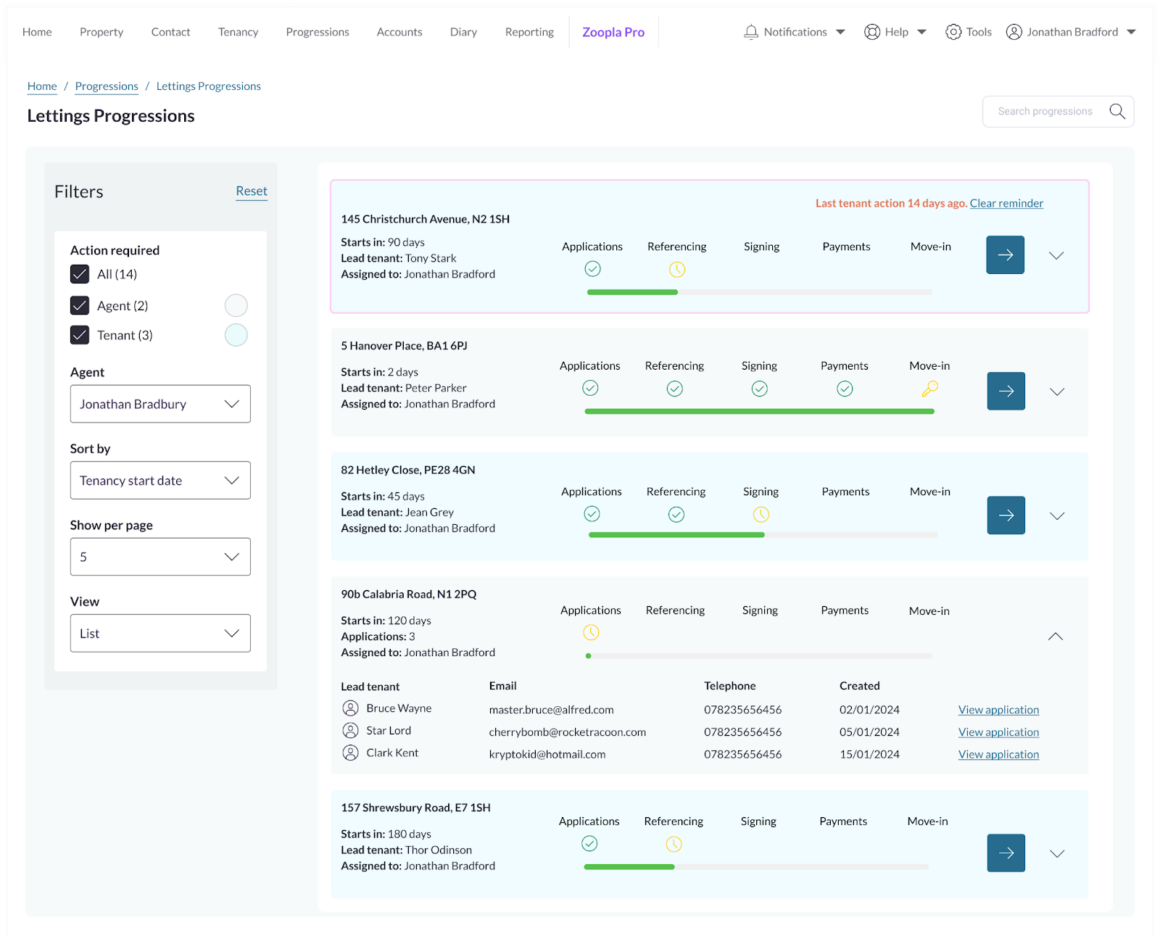Click Bruce Wayne's user avatar icon

coord(350,708)
